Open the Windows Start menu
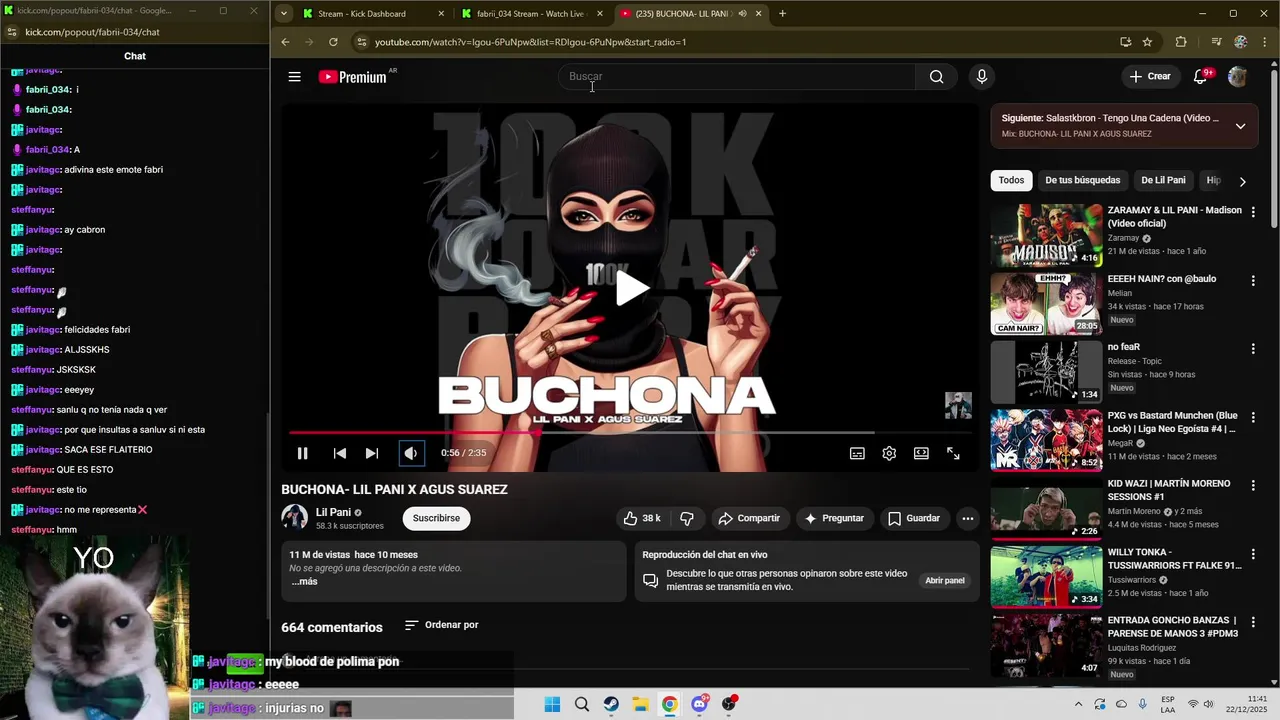 (x=552, y=704)
